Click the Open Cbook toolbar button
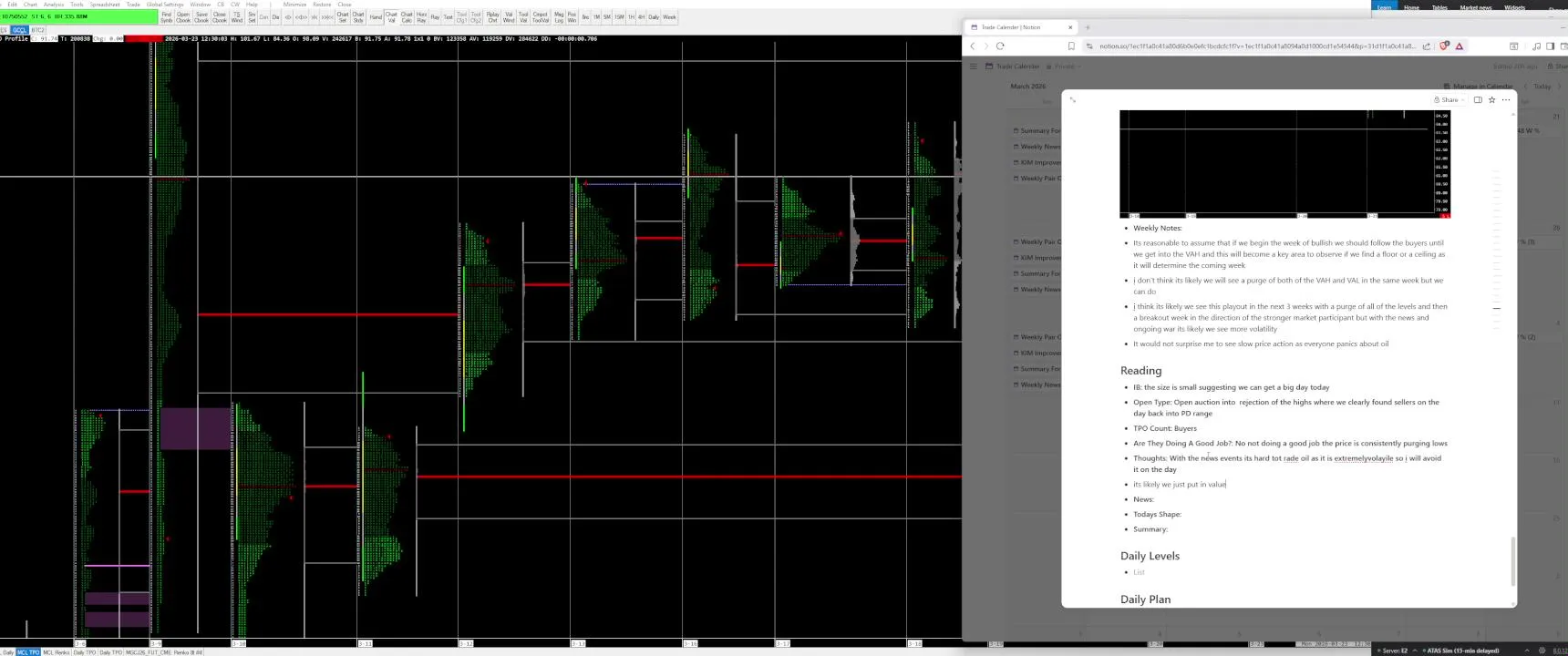The image size is (1568, 656). [x=183, y=17]
